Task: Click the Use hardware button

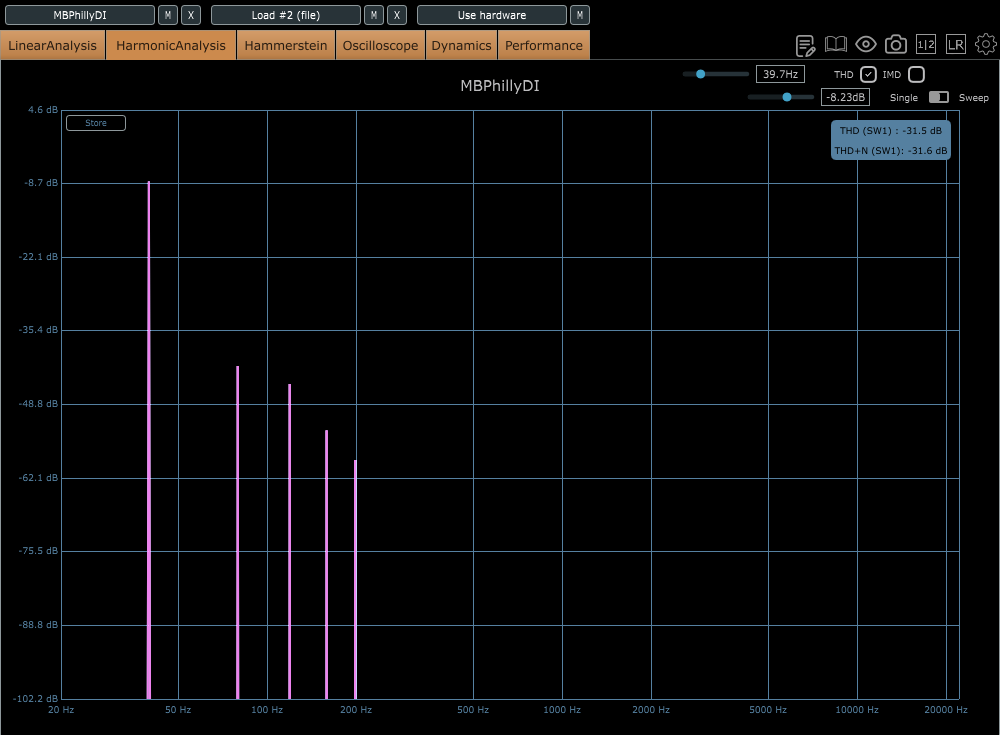Action: point(492,15)
